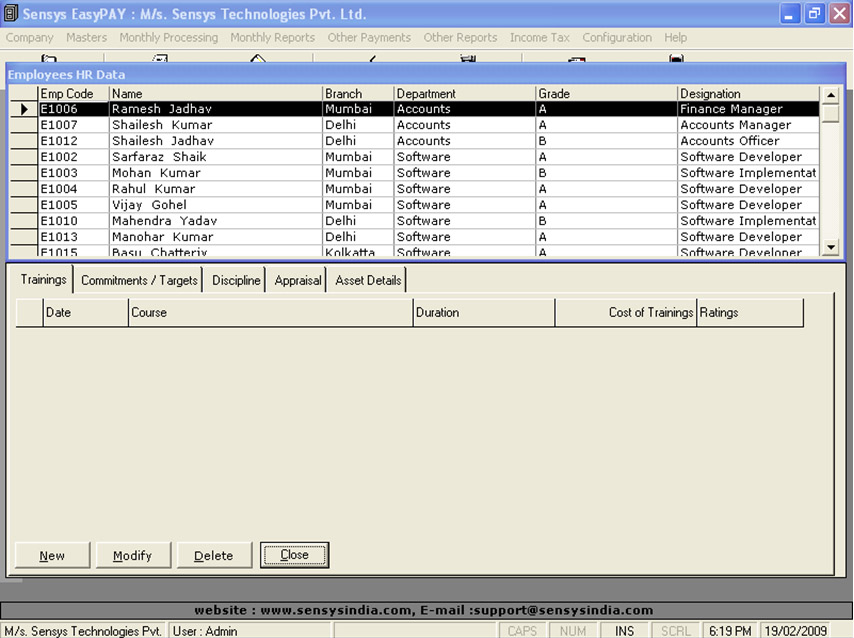The image size is (854, 638).
Task: Open the Monthly Reports menu
Action: pos(272,38)
